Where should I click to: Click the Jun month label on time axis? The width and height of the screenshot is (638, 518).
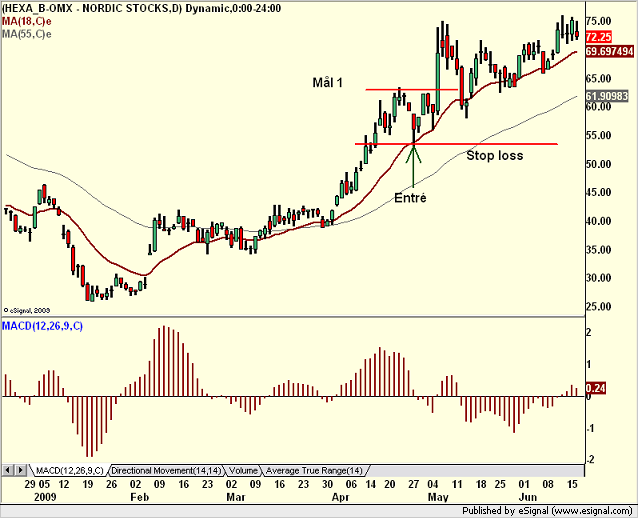pos(528,497)
